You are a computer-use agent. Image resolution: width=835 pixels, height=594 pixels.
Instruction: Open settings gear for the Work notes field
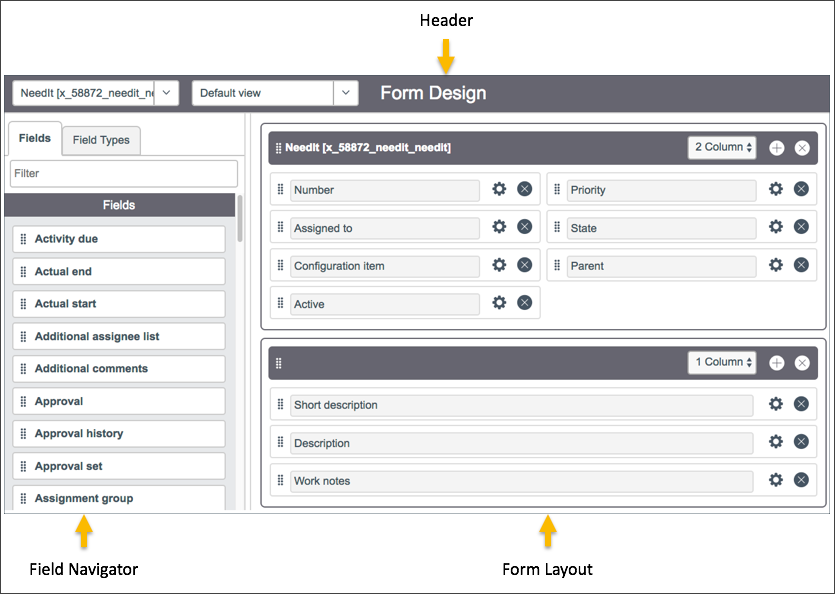(774, 480)
